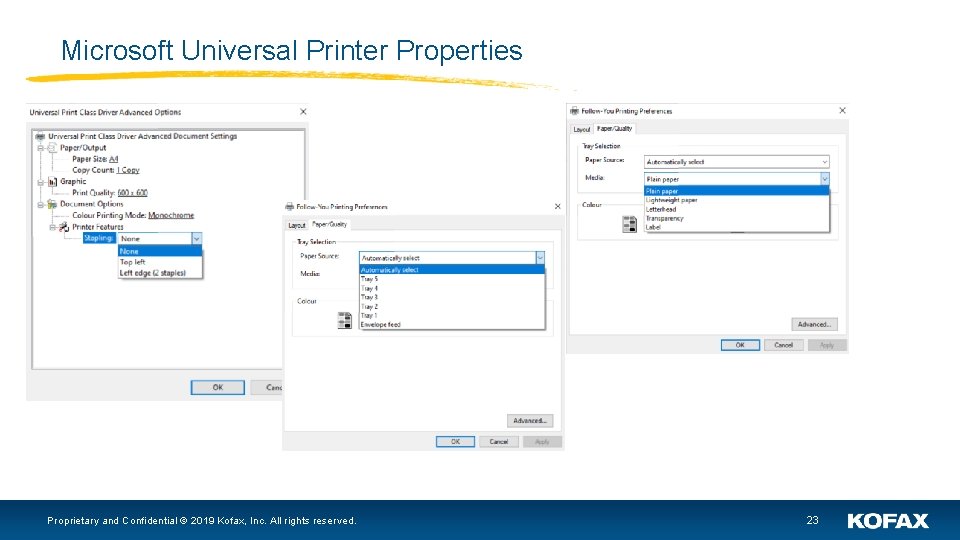Collapse the Document Options tree branch
The image size is (960, 540).
pyautogui.click(x=40, y=204)
